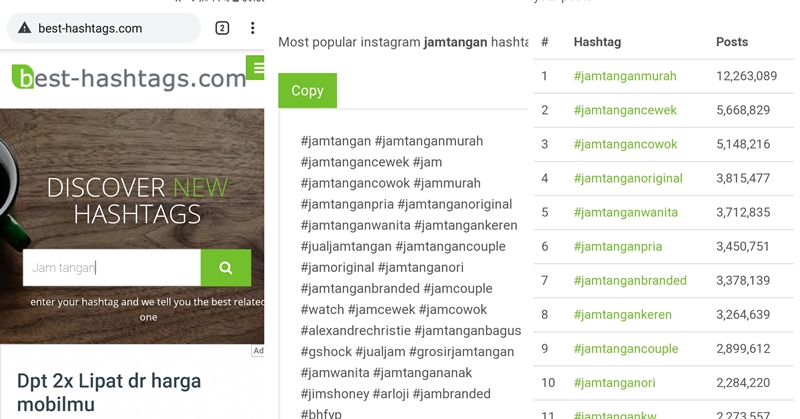
Task: Open the #jamtanganwanita hashtag link
Action: [x=626, y=213]
